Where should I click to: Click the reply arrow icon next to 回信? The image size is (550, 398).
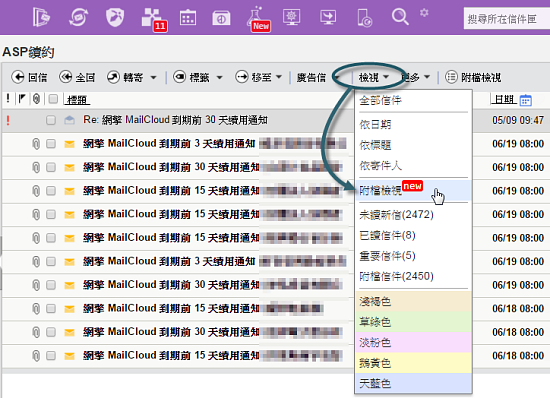click(x=18, y=77)
